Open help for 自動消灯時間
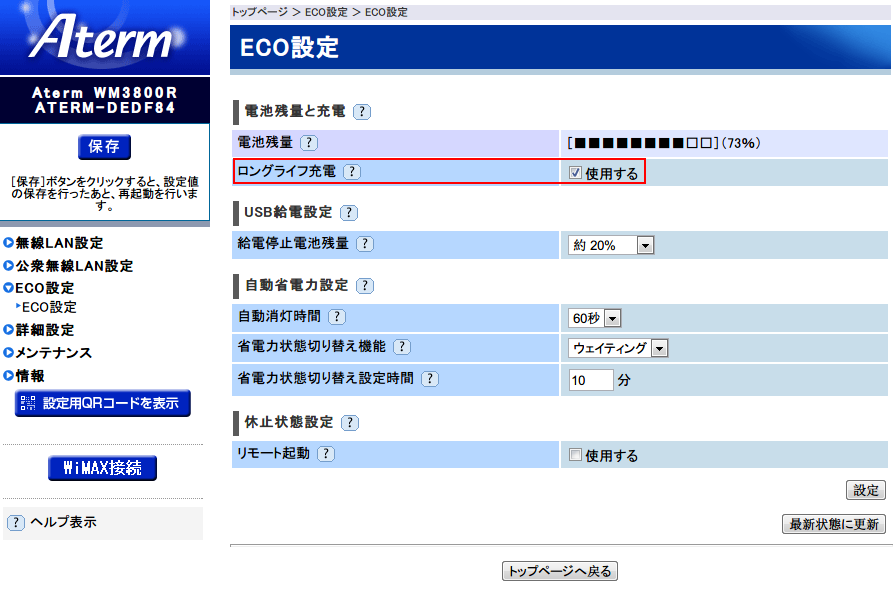Image resolution: width=896 pixels, height=589 pixels. [x=337, y=317]
